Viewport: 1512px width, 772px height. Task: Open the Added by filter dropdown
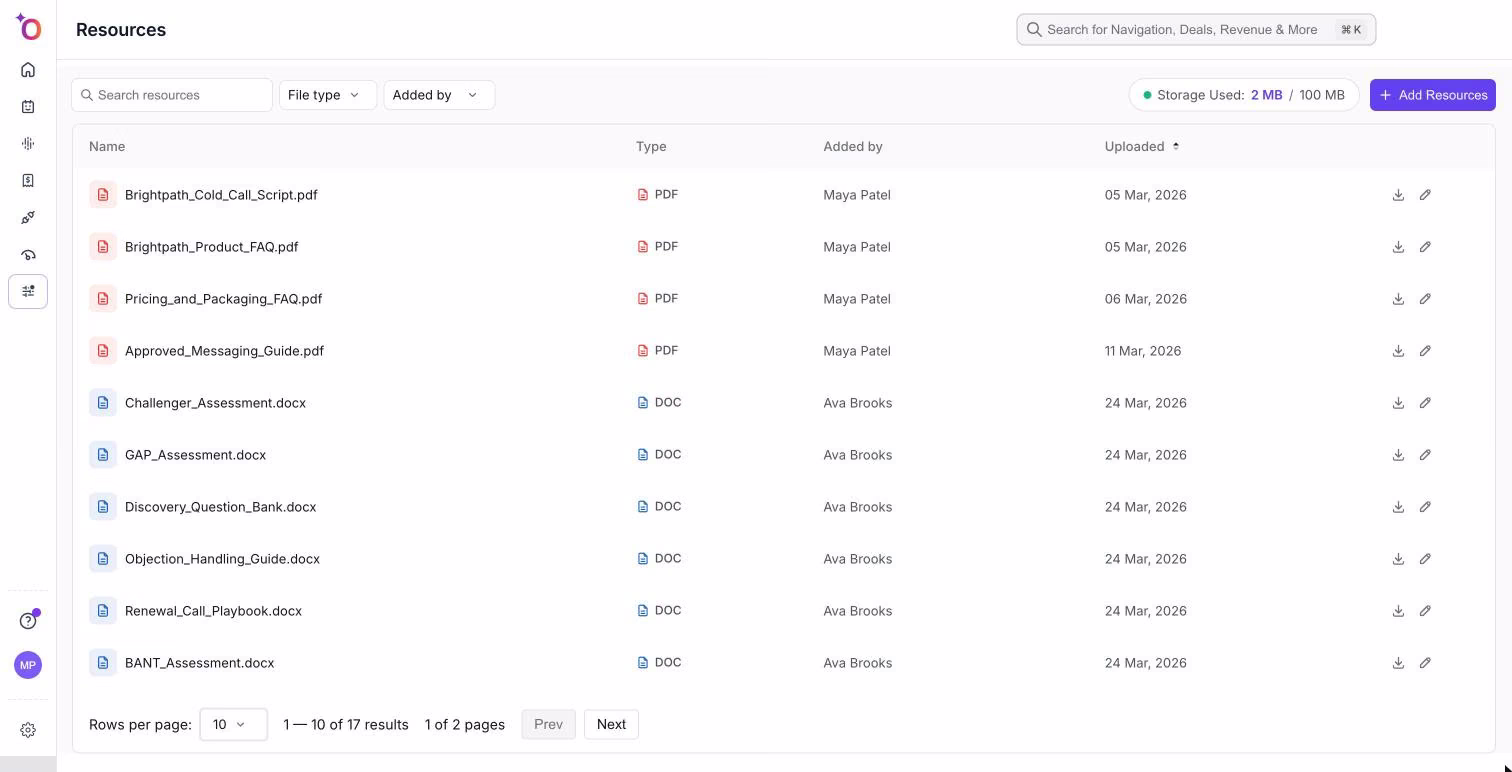[x=439, y=95]
